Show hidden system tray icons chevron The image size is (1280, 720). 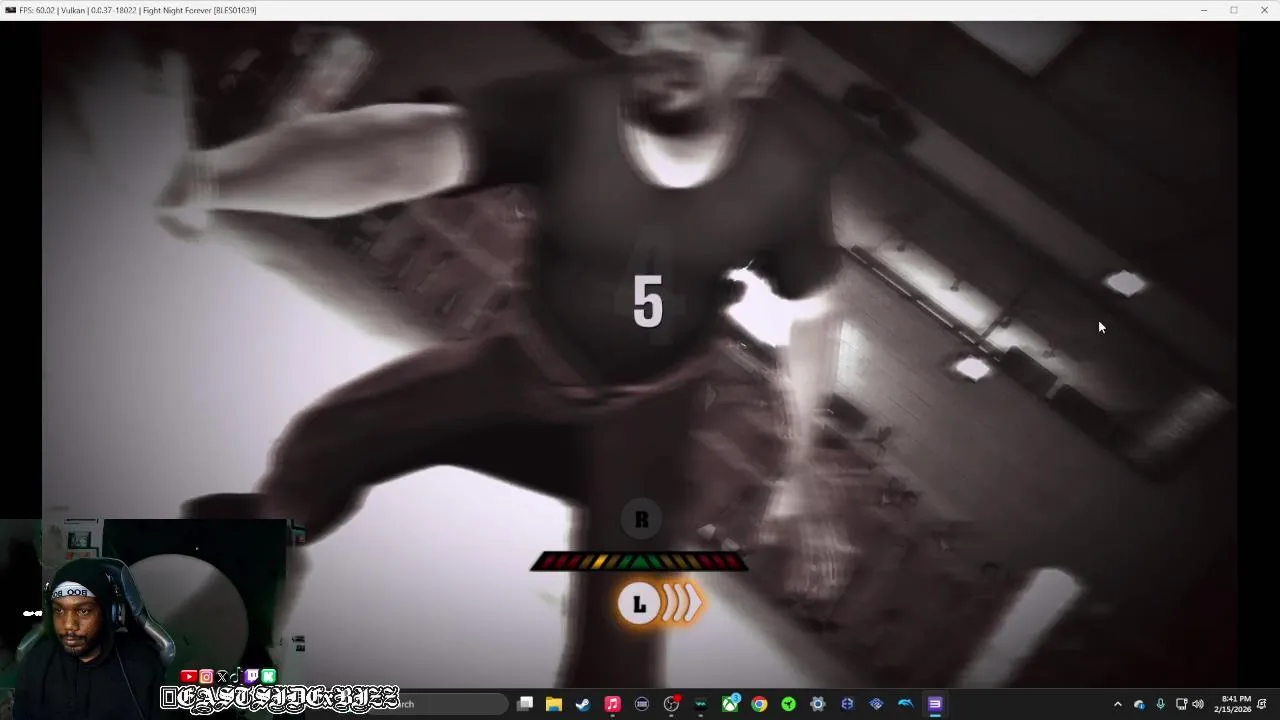click(x=1117, y=704)
